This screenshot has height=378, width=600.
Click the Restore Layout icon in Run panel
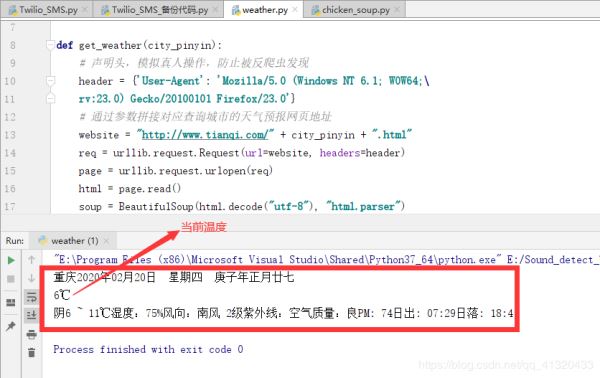11,303
